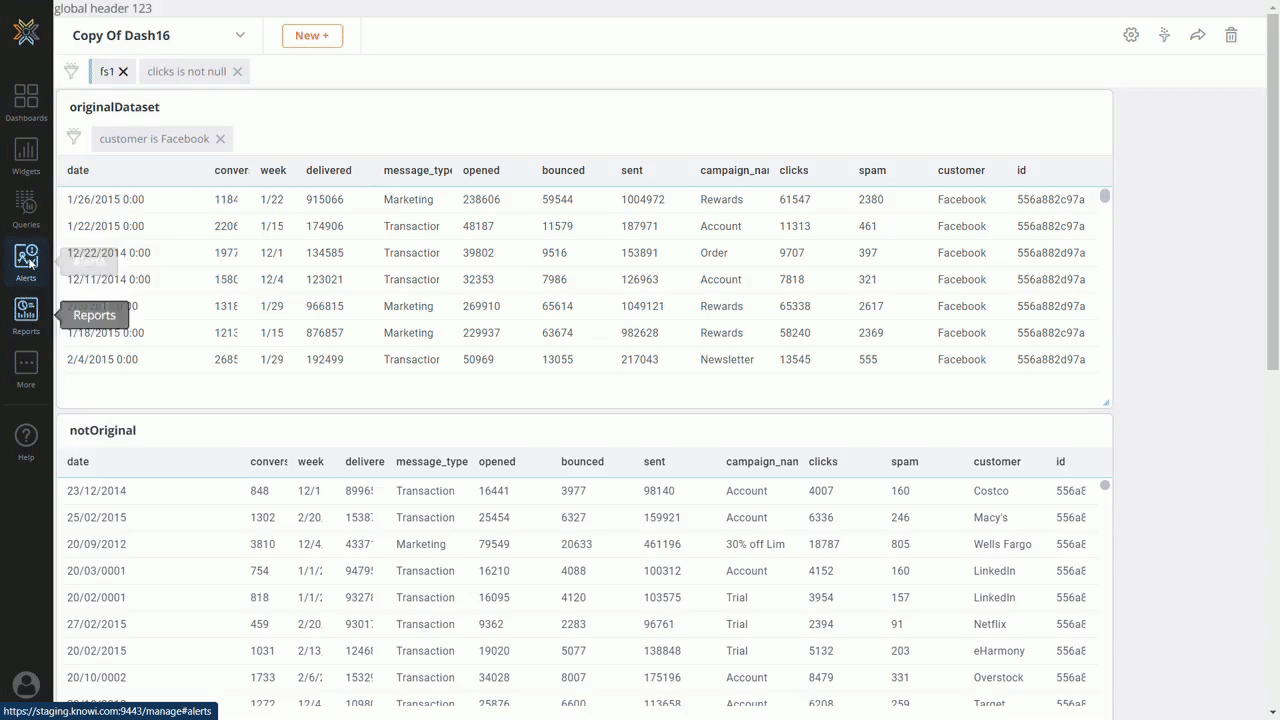Remove the fs1 filter chip

click(123, 72)
